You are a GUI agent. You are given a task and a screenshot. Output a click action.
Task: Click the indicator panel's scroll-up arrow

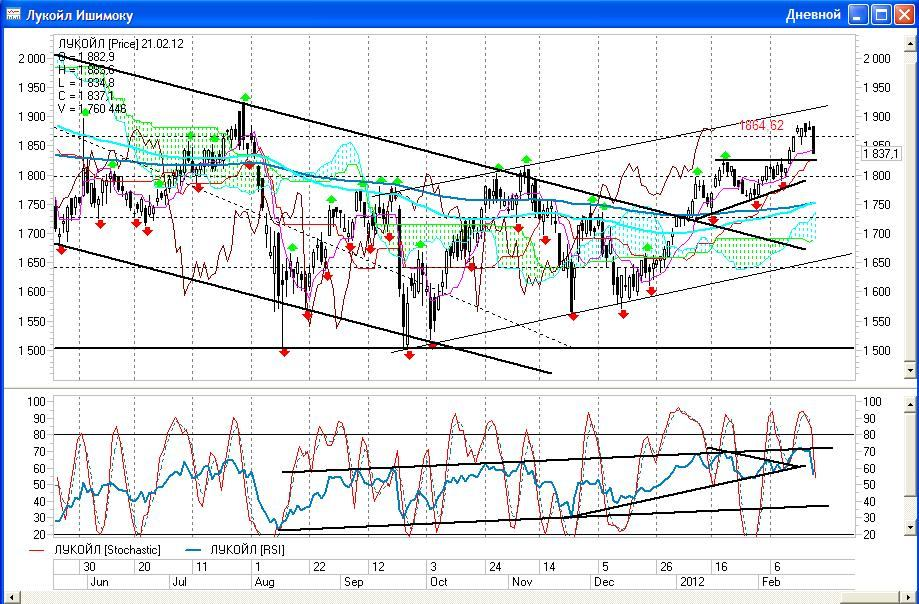click(x=910, y=404)
